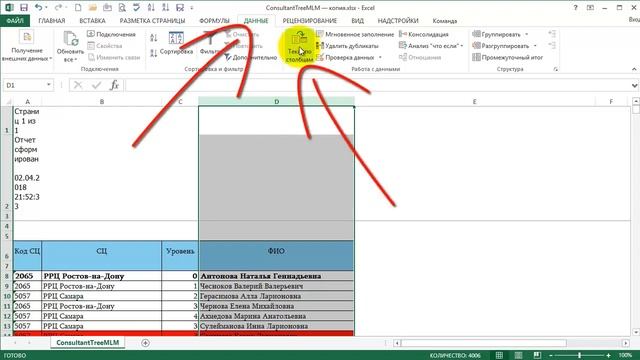
Task: Click Удалить дубликаты
Action: pos(348,46)
